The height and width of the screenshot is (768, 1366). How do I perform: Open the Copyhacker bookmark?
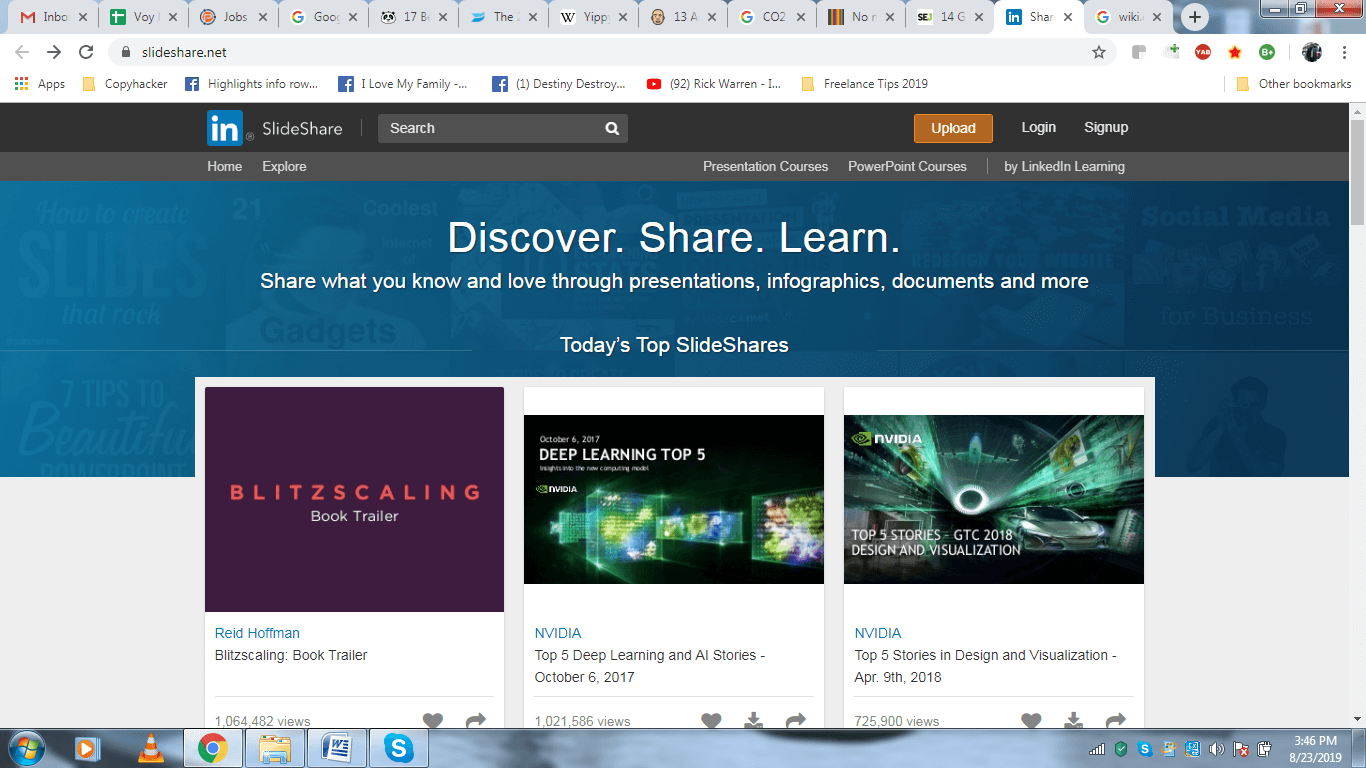(125, 84)
